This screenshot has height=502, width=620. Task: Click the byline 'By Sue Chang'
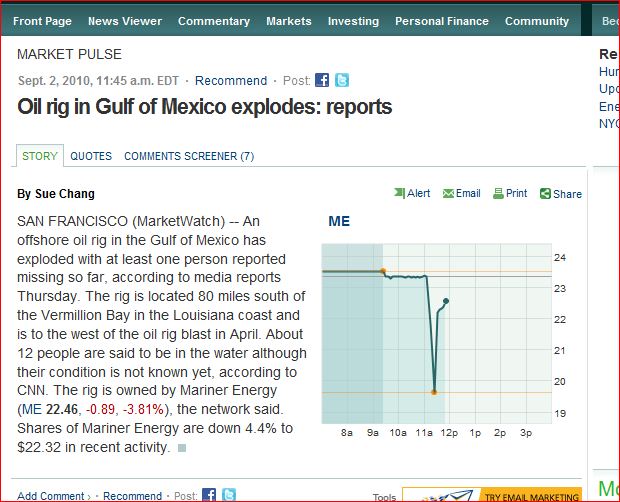pyautogui.click(x=56, y=194)
